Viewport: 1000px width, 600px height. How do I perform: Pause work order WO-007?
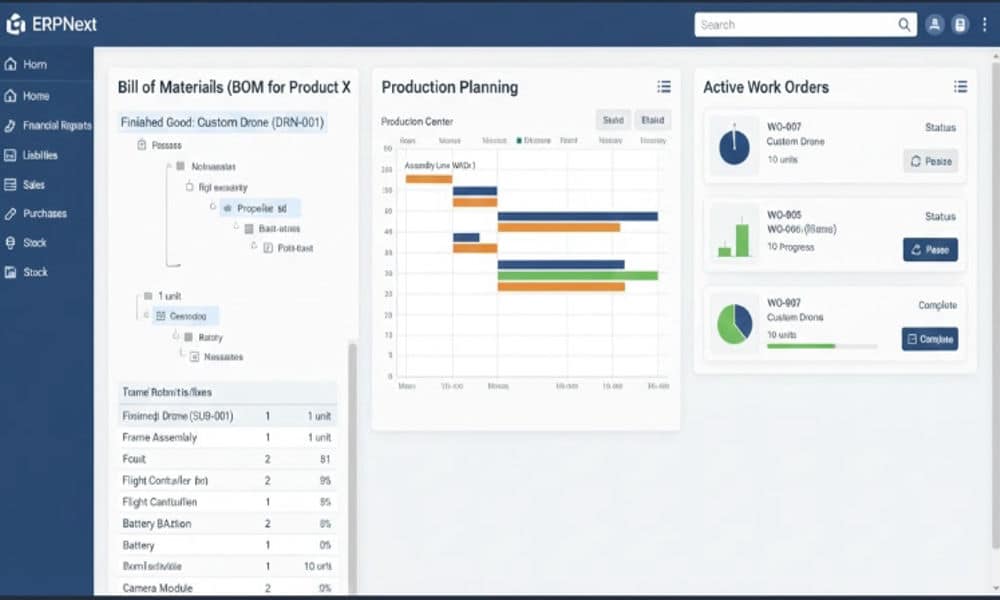[929, 161]
